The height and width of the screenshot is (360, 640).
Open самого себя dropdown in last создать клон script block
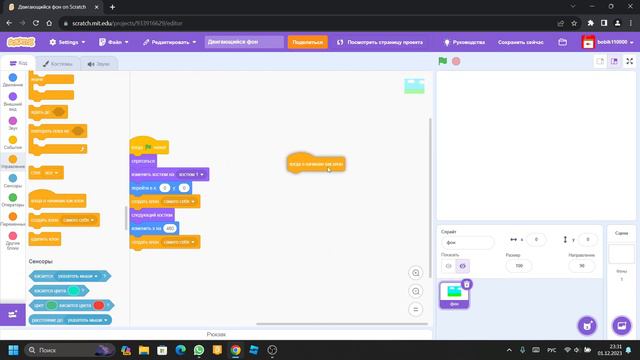179,242
